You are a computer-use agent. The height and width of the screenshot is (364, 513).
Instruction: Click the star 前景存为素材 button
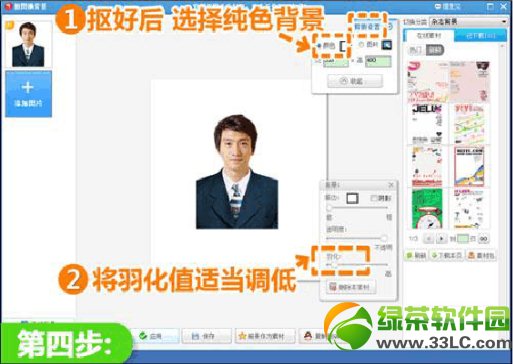click(265, 336)
